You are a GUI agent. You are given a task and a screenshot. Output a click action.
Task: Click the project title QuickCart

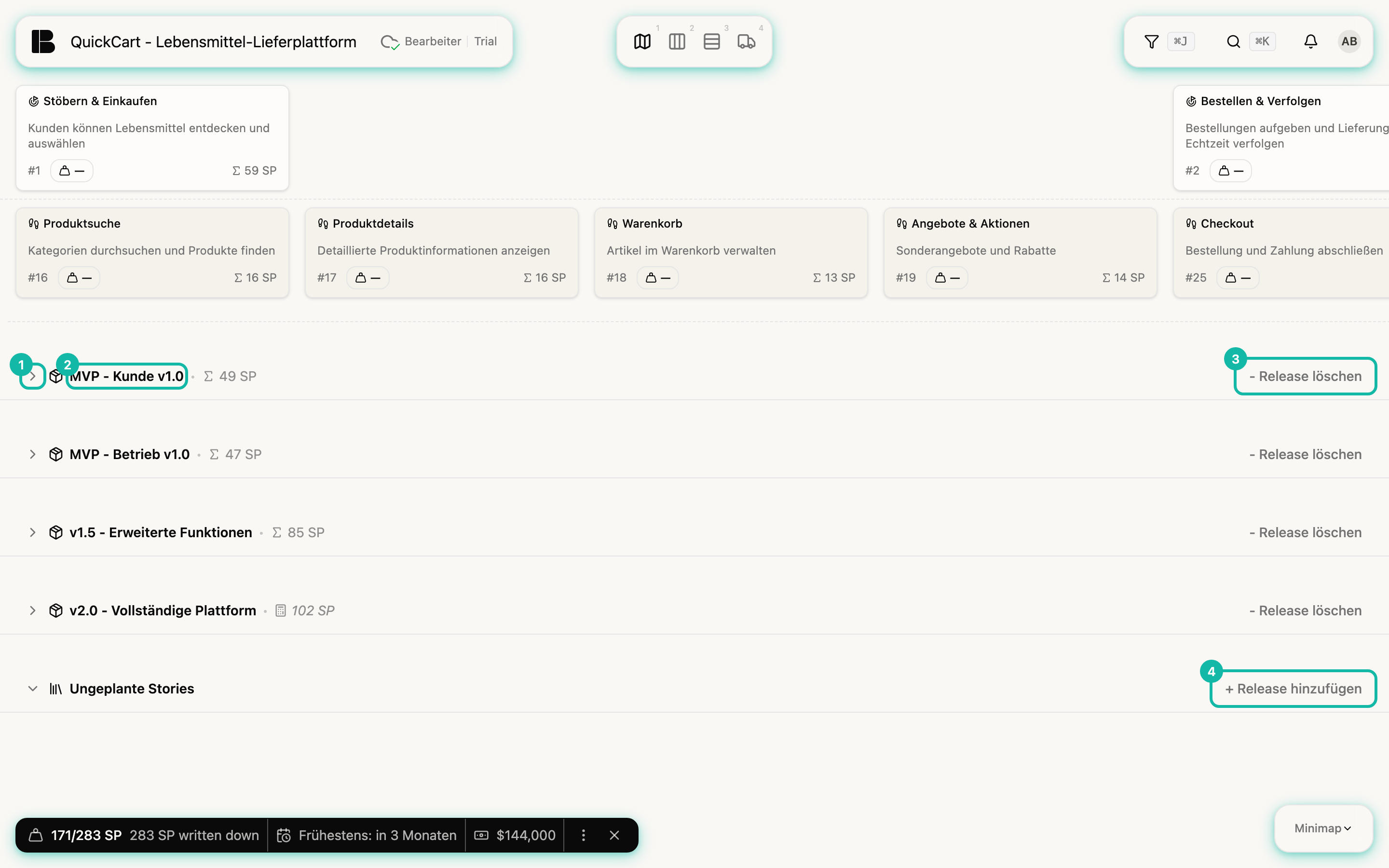213,41
